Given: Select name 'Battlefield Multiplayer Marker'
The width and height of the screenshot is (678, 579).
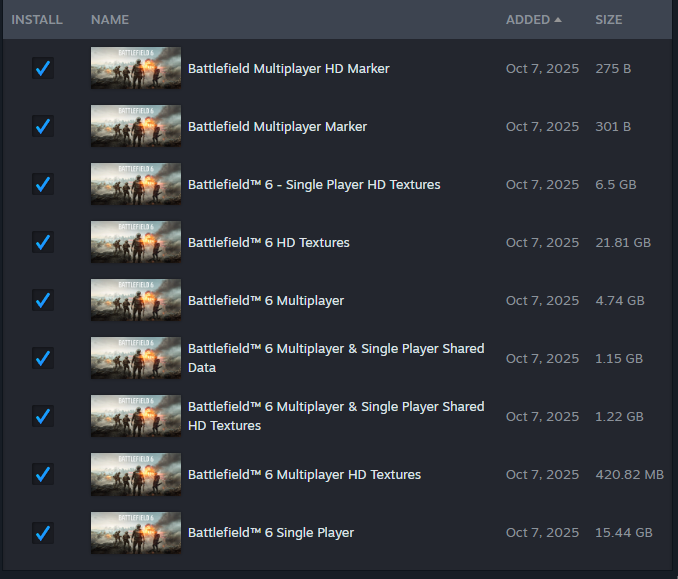Looking at the screenshot, I should coord(277,127).
